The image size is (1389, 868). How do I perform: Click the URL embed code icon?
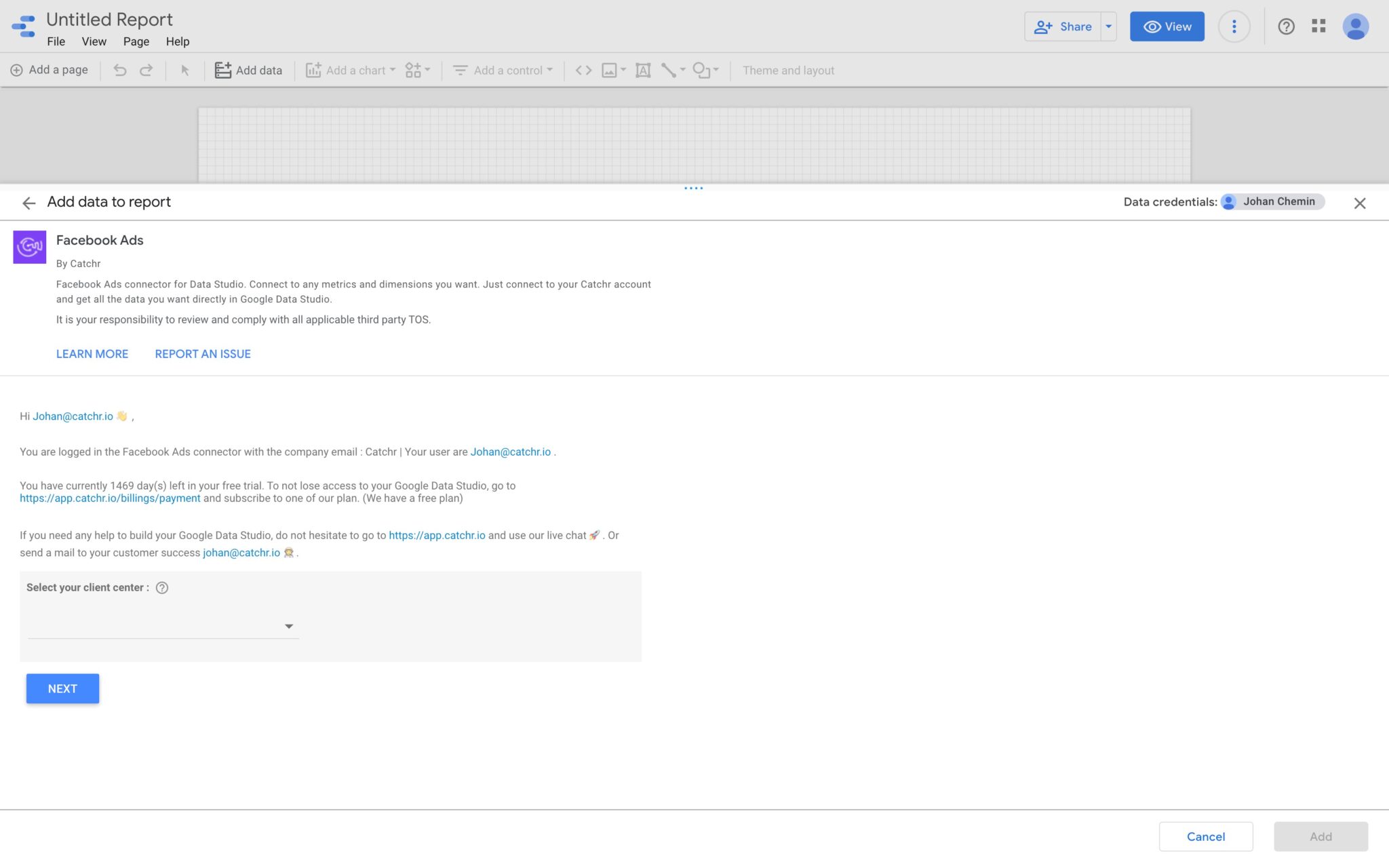point(583,71)
